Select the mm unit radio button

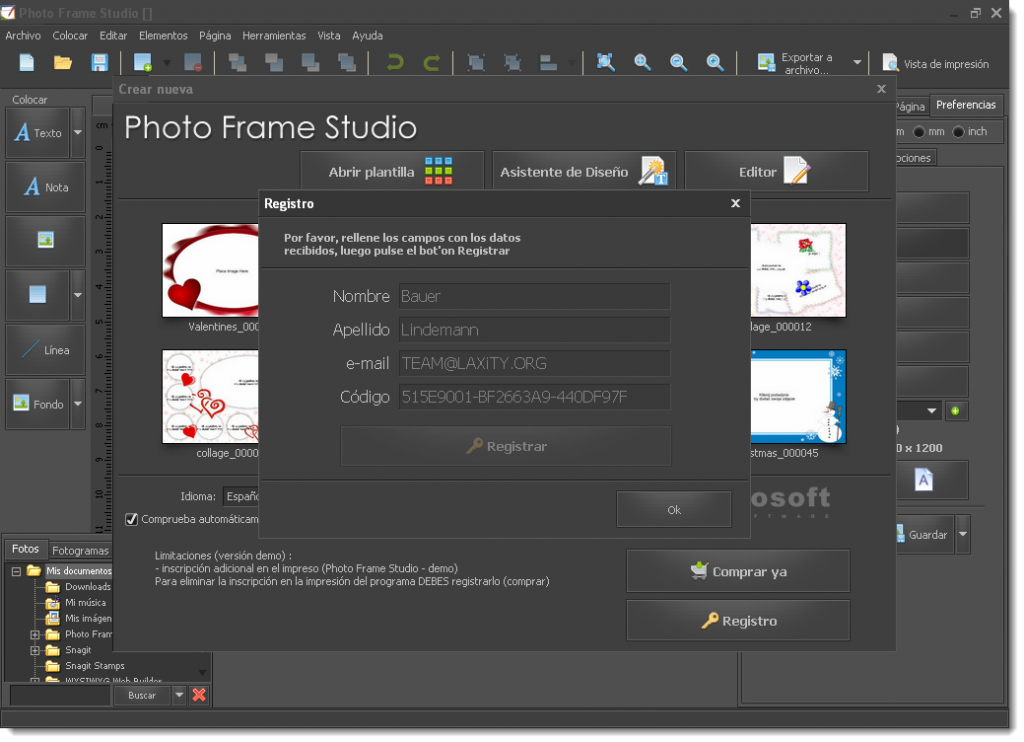(919, 132)
